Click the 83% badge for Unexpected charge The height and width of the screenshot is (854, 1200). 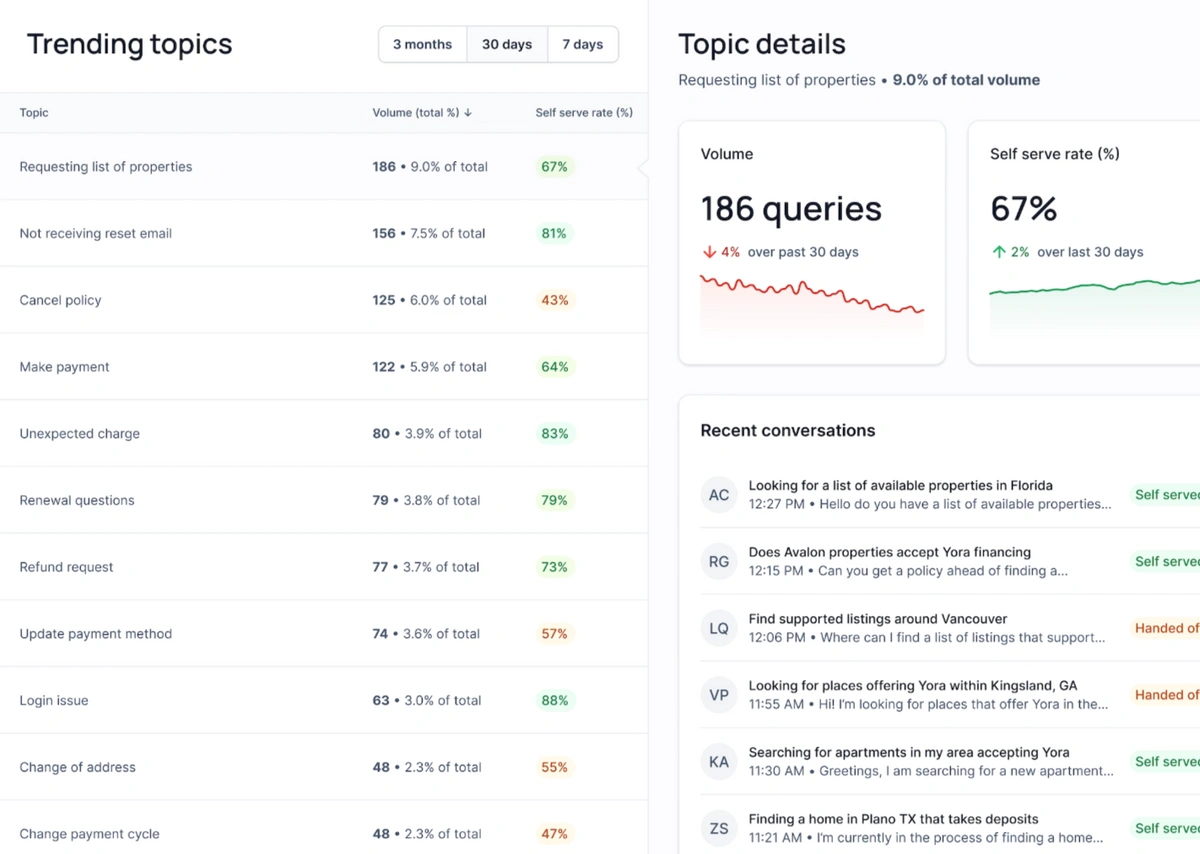coord(554,434)
